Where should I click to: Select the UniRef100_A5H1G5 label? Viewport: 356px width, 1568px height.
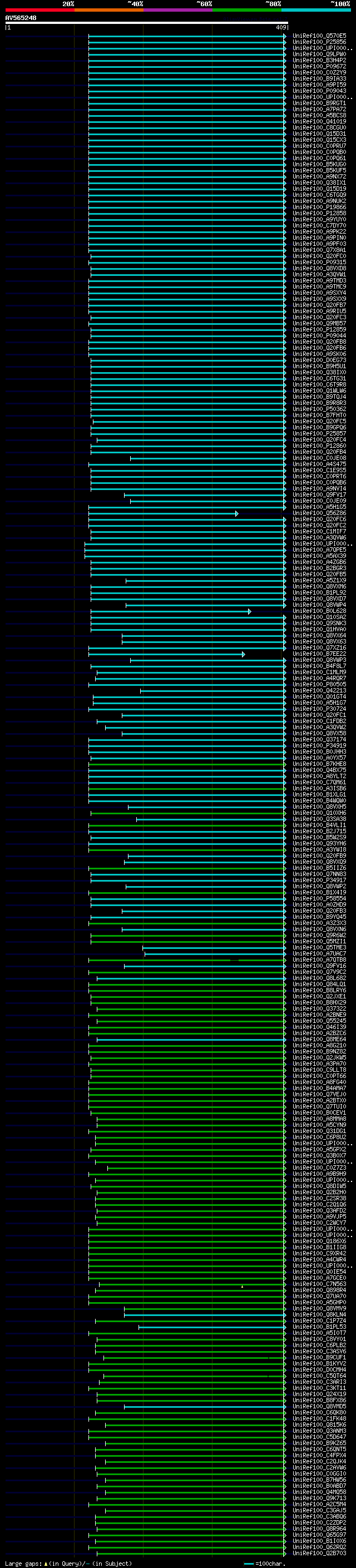[319, 507]
